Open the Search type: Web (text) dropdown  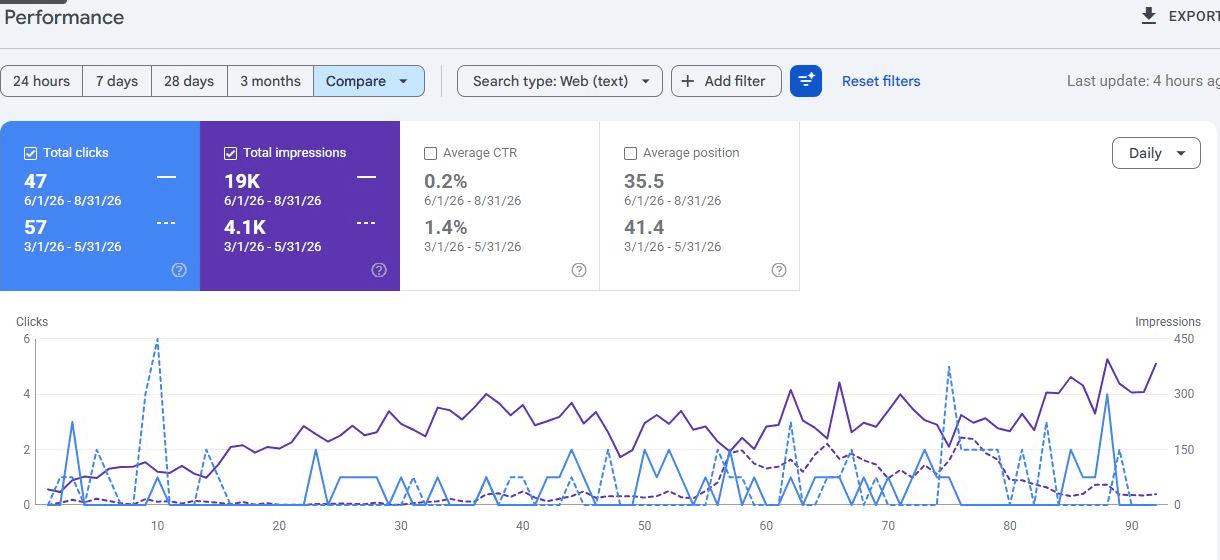pyautogui.click(x=560, y=81)
